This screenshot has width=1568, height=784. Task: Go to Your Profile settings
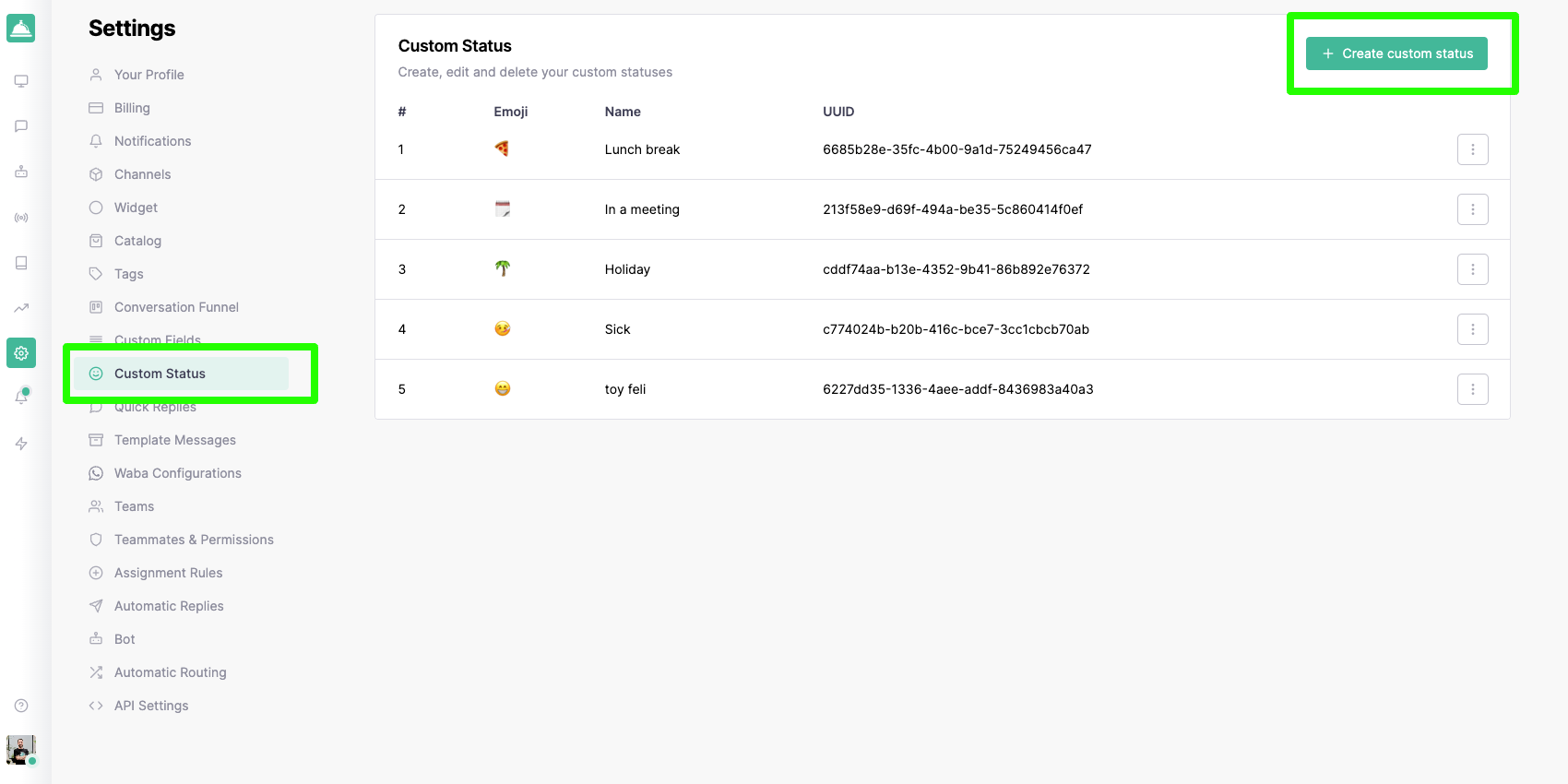tap(148, 75)
